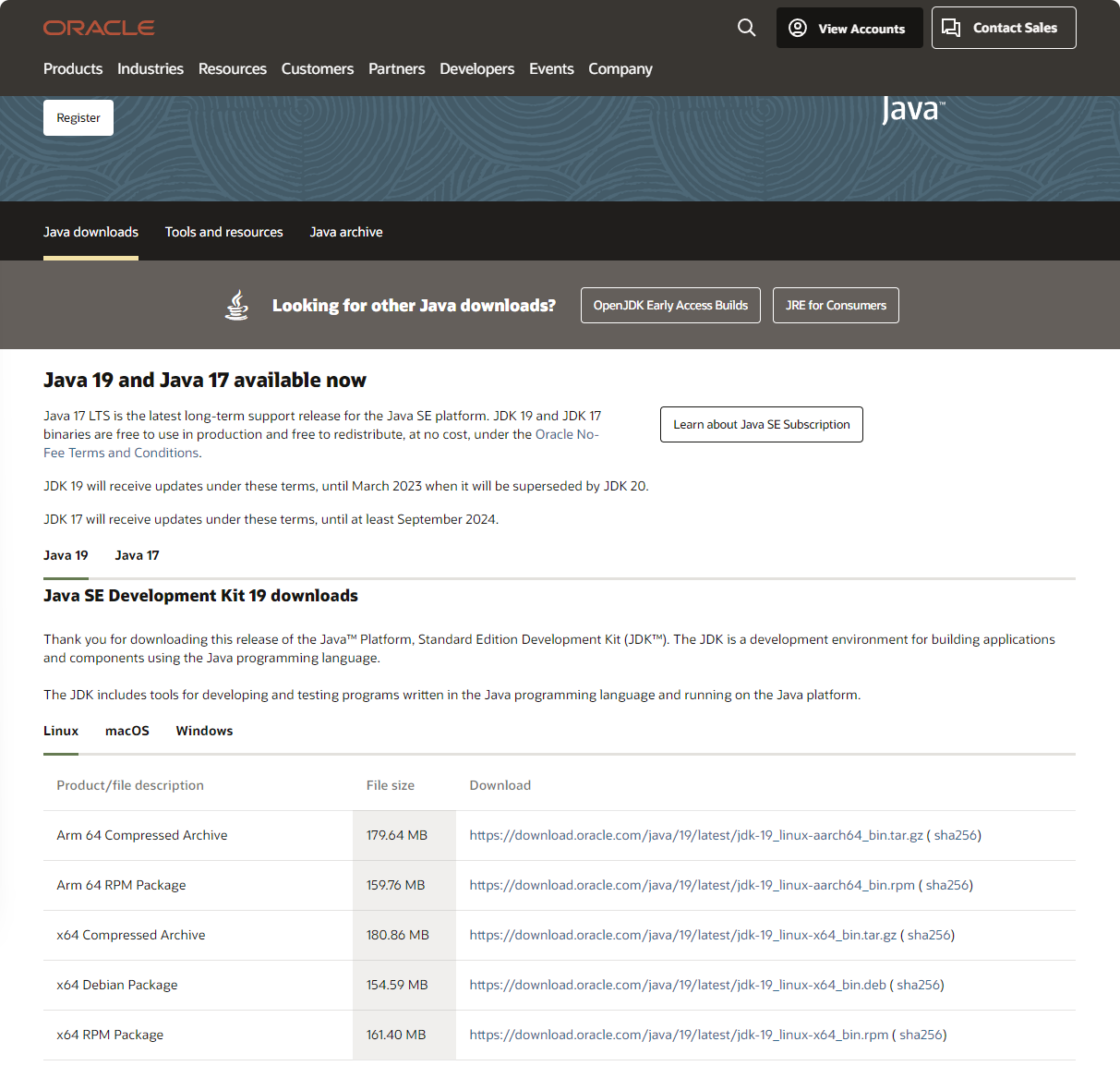The width and height of the screenshot is (1120, 1066).
Task: Click Contact Sales button
Action: point(1004,28)
